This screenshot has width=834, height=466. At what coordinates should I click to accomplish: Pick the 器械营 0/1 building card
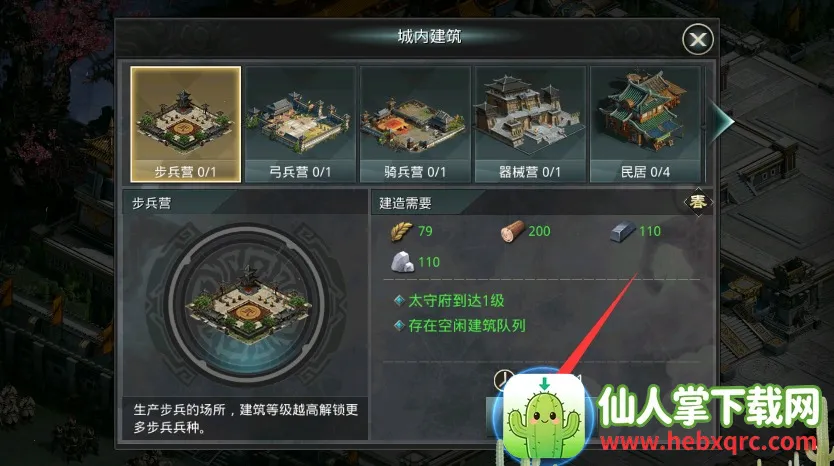[x=530, y=124]
